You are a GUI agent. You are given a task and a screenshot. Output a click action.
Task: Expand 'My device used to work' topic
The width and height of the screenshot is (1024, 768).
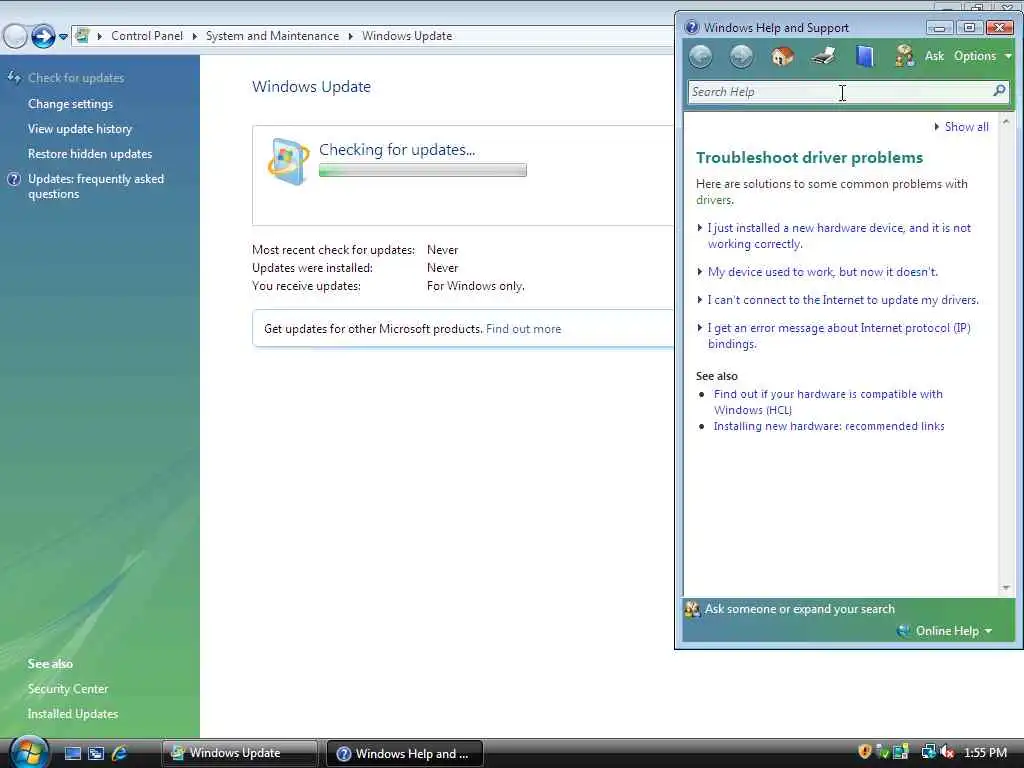tap(822, 272)
